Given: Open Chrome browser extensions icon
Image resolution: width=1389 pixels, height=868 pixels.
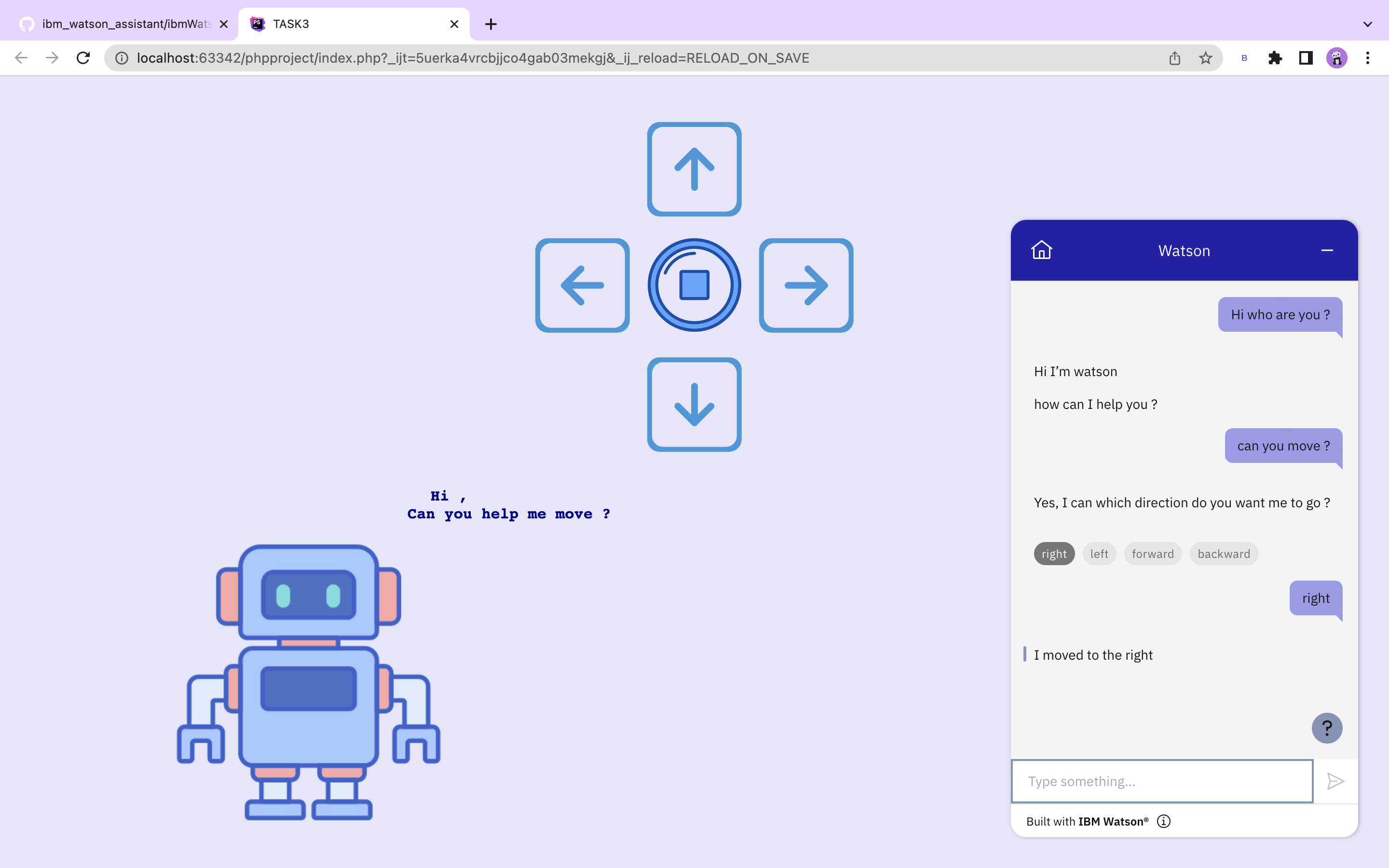Looking at the screenshot, I should 1275,57.
